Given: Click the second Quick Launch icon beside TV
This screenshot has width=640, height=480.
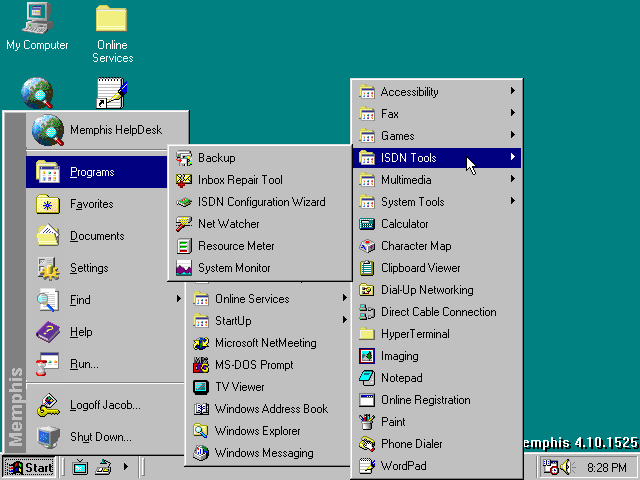Looking at the screenshot, I should coord(103,467).
